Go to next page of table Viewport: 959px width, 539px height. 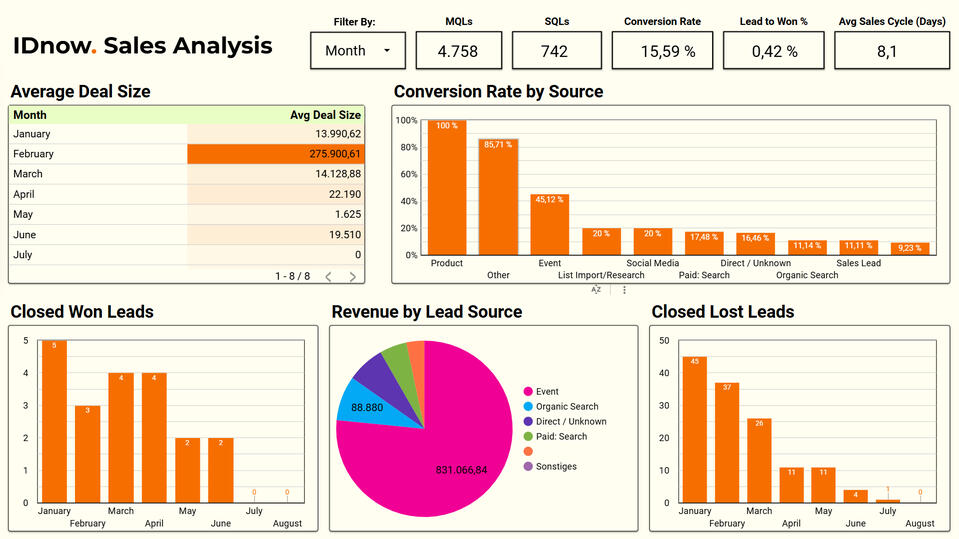point(352,276)
